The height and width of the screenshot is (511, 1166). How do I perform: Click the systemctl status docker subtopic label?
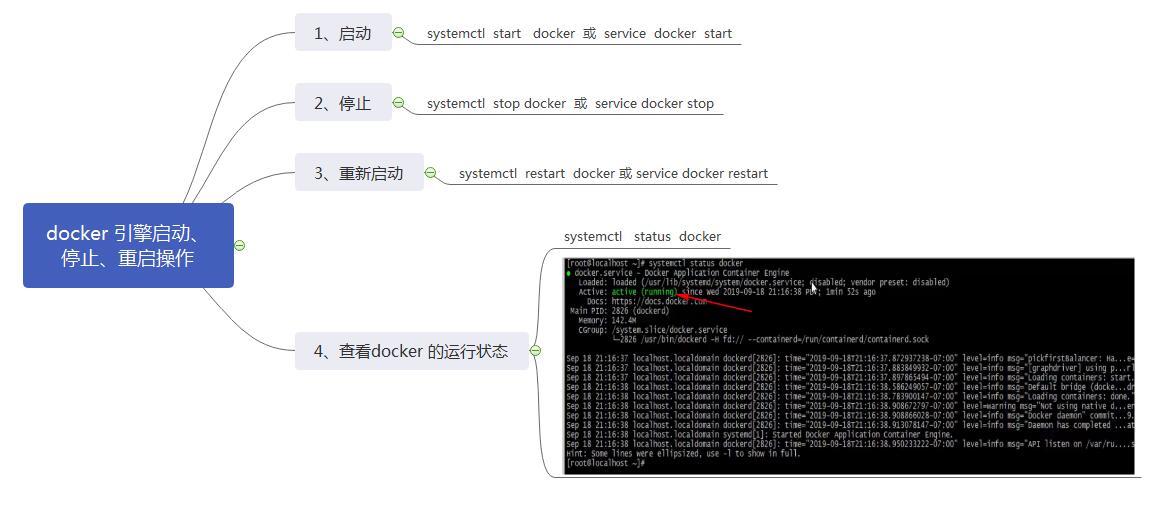click(642, 237)
